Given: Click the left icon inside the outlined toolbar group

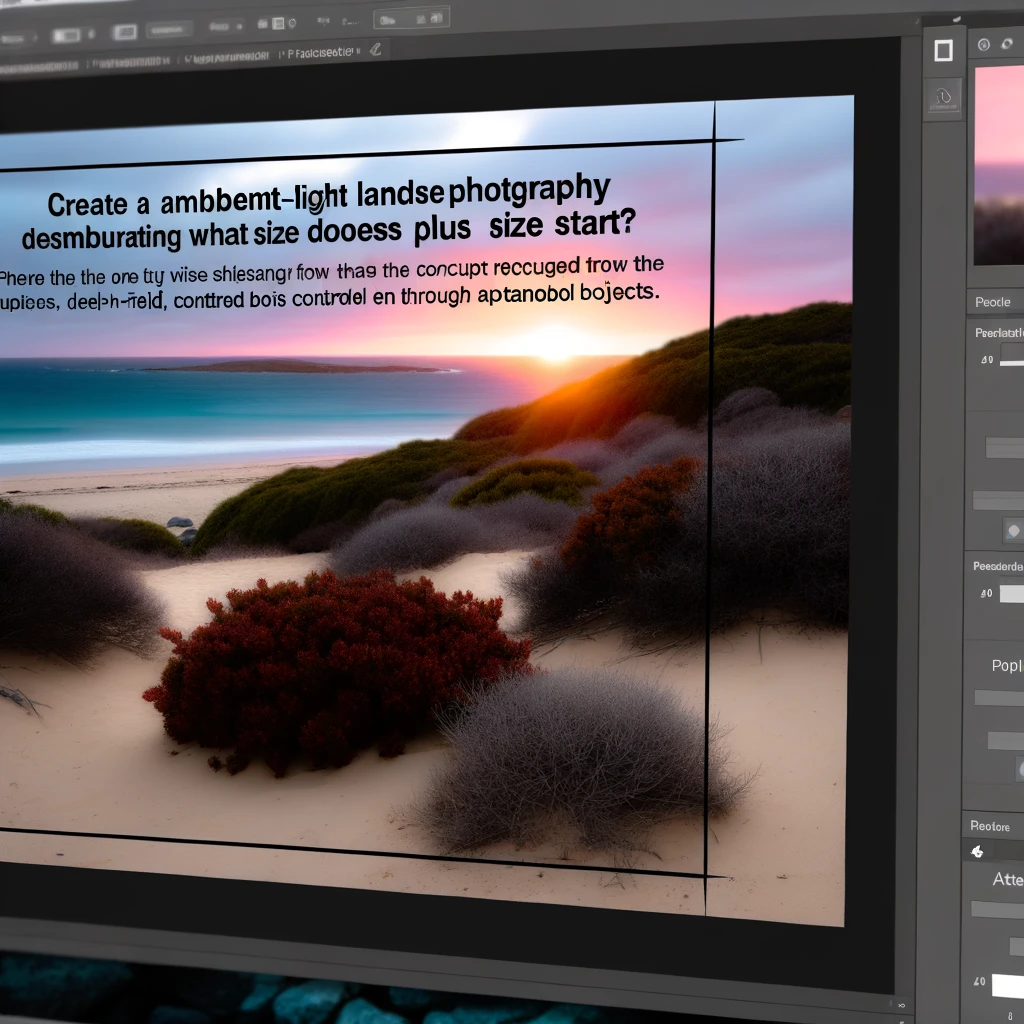Looking at the screenshot, I should 387,20.
